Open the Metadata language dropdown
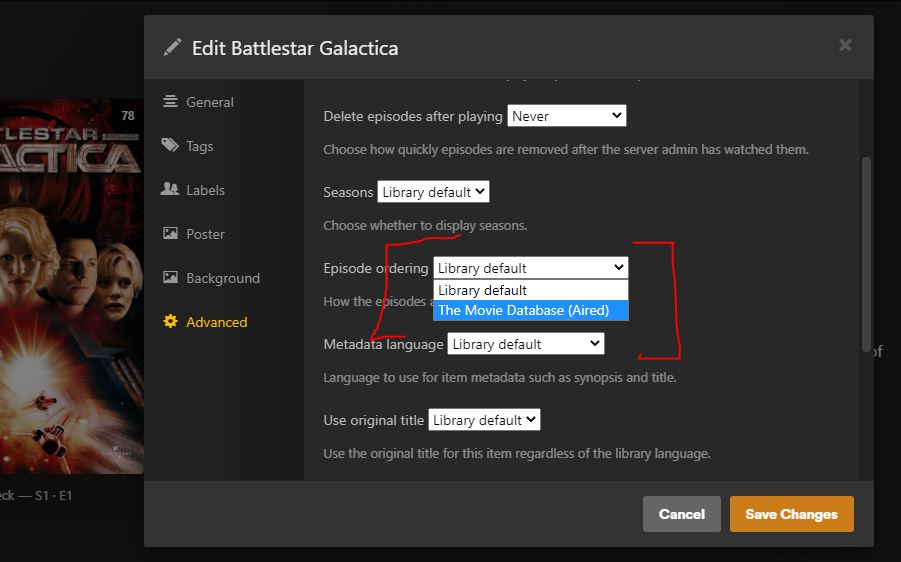 coord(526,344)
